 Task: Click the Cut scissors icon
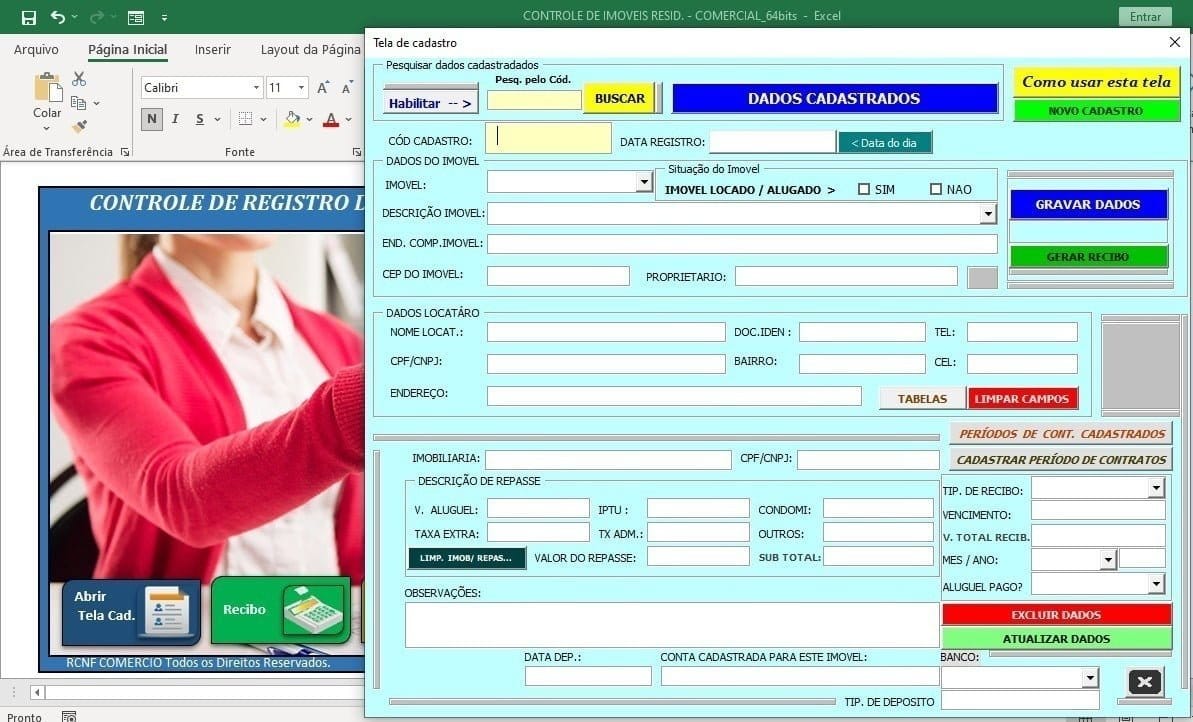pyautogui.click(x=79, y=79)
